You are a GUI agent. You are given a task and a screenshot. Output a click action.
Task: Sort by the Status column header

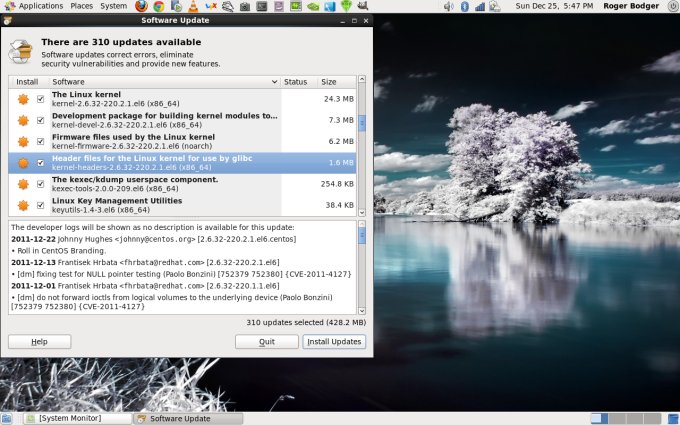click(295, 82)
